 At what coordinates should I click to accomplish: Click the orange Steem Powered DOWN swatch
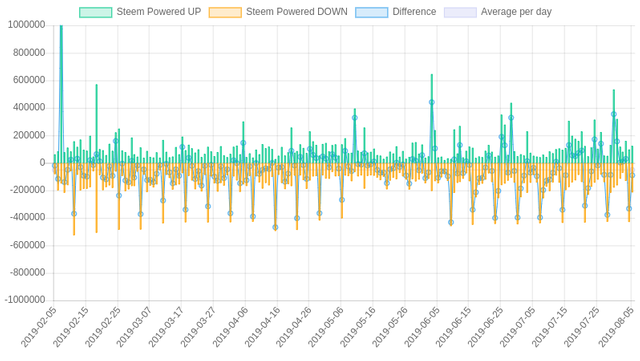(225, 12)
